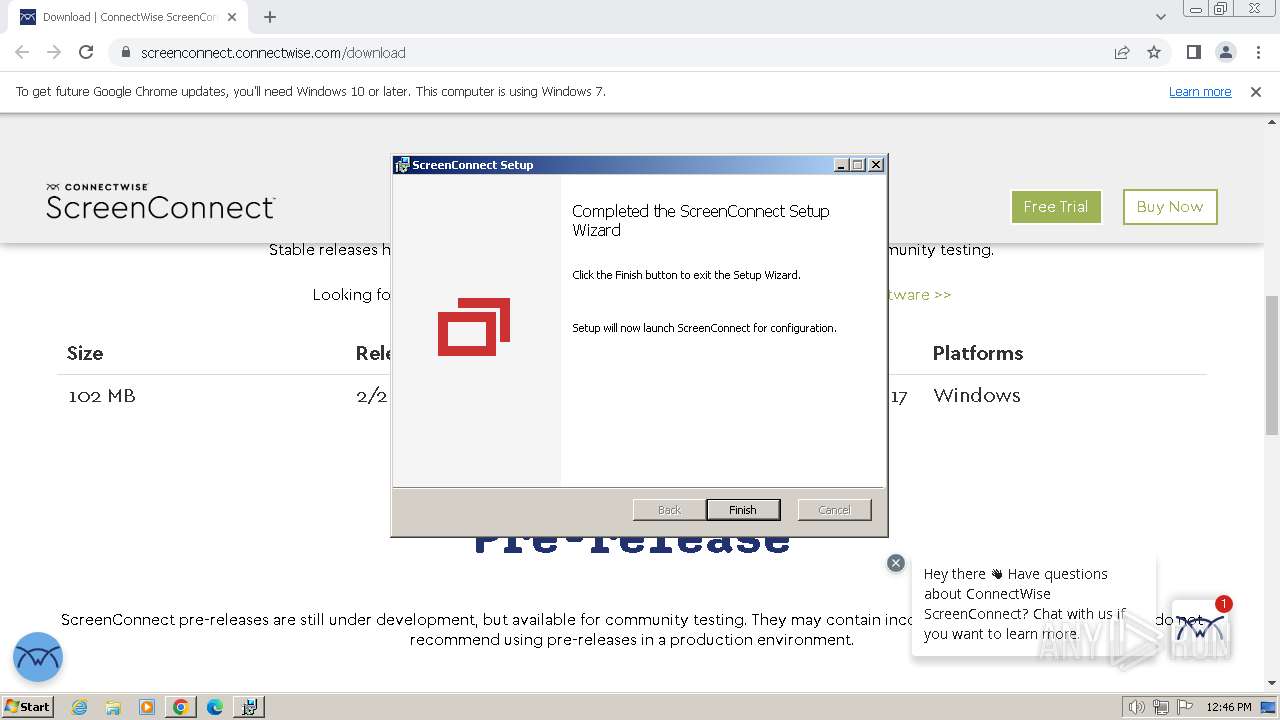Click ConnectWise ScreenConnect logo
The height and width of the screenshot is (720, 1280).
tap(160, 201)
